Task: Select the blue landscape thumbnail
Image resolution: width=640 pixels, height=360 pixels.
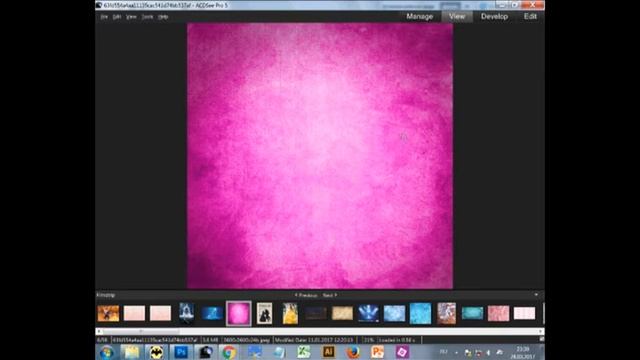Action: pyautogui.click(x=212, y=313)
